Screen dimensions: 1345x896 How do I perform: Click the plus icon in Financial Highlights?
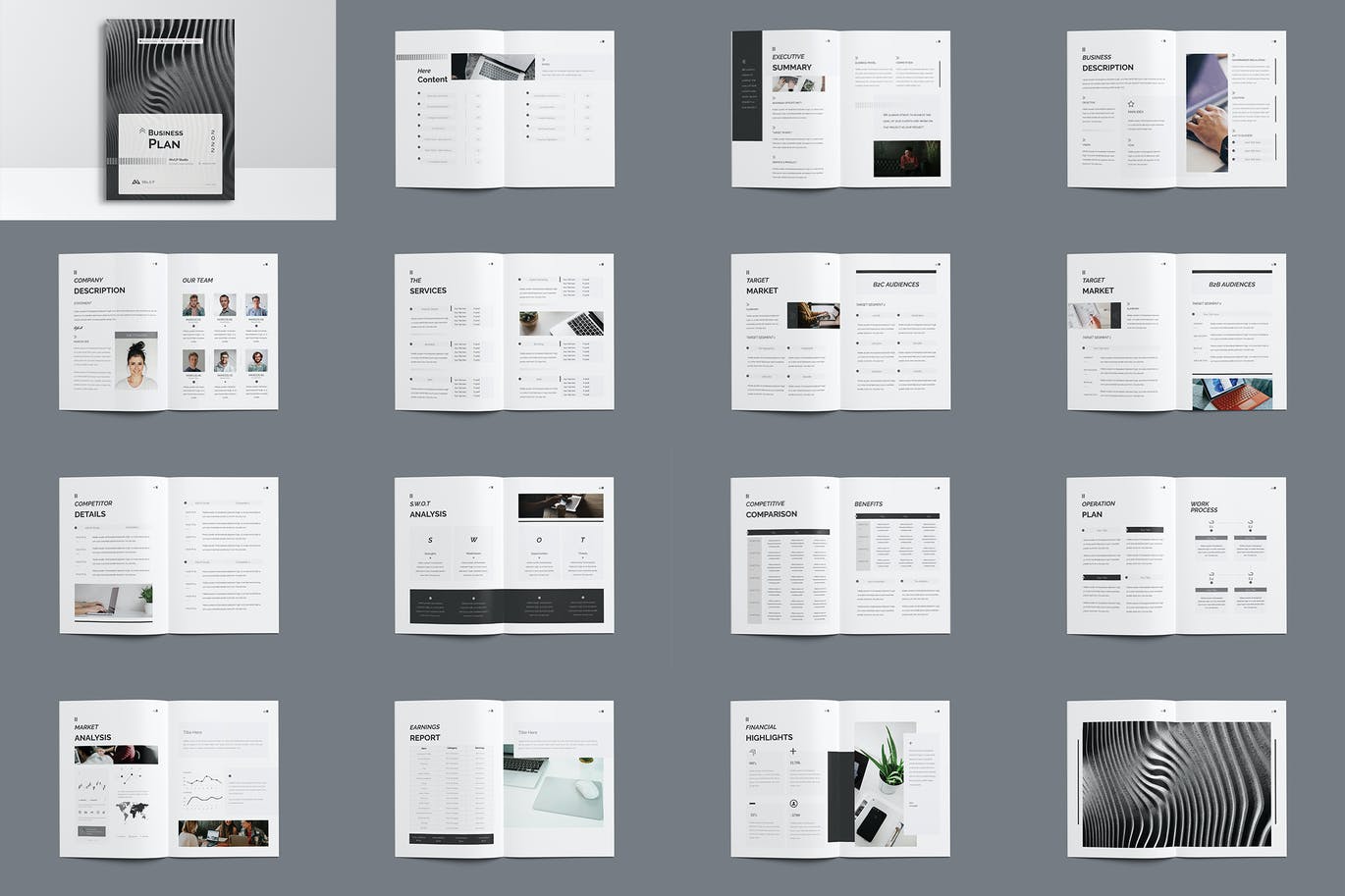793,753
